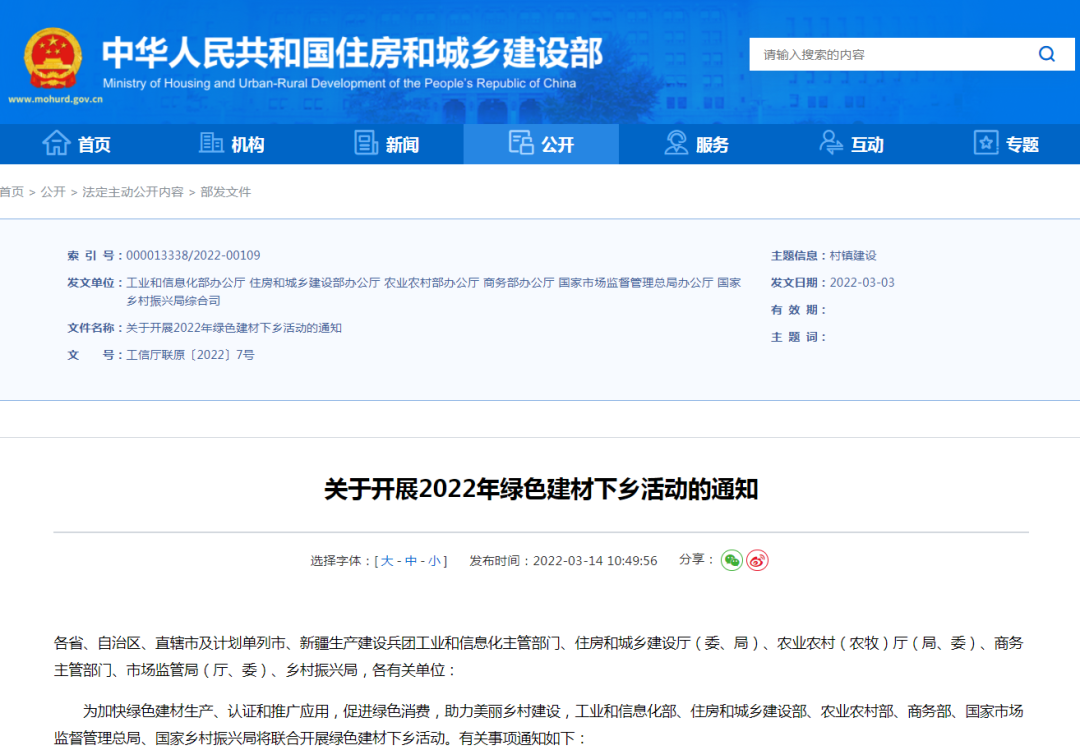
Task: Open the 公开 navigation tab
Action: [x=541, y=144]
